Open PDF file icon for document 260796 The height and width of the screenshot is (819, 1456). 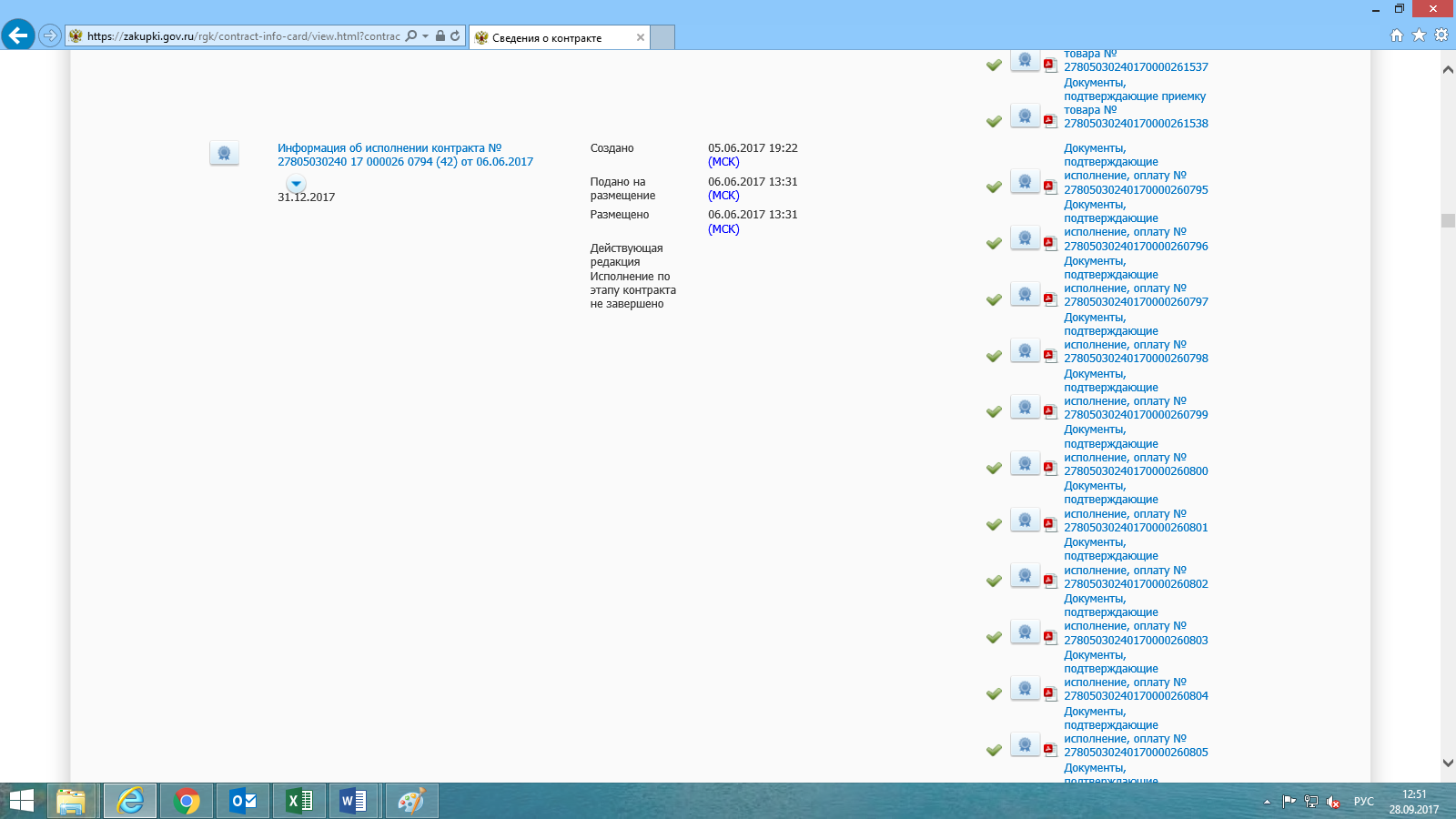(x=1050, y=243)
